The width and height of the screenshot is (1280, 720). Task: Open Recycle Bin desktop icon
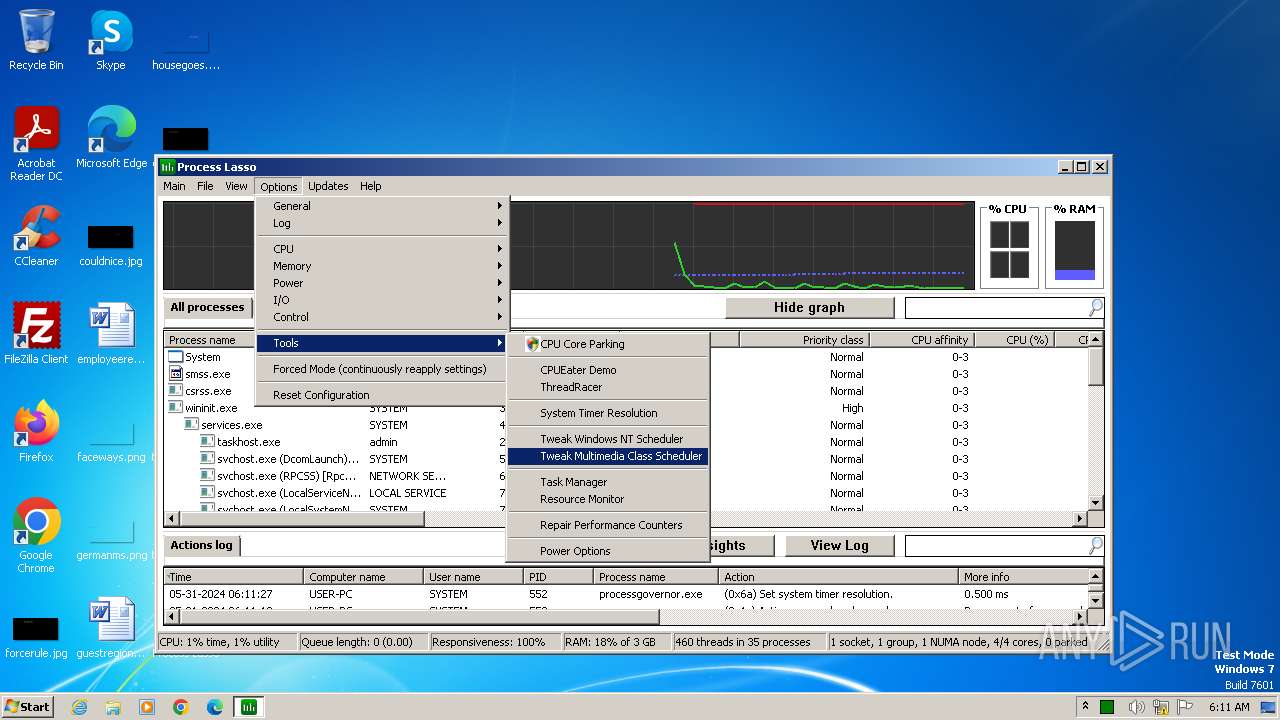click(36, 40)
